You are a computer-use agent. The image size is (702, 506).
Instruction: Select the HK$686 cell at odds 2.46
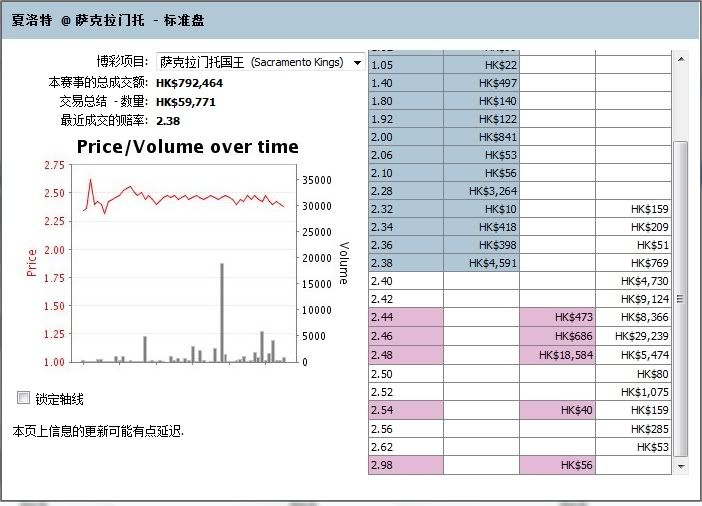click(557, 336)
